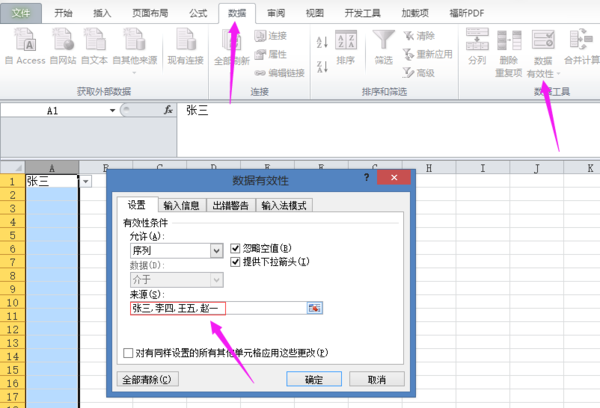Switch to the 福昕PDF ribbon tab
The image size is (600, 408).
[466, 13]
